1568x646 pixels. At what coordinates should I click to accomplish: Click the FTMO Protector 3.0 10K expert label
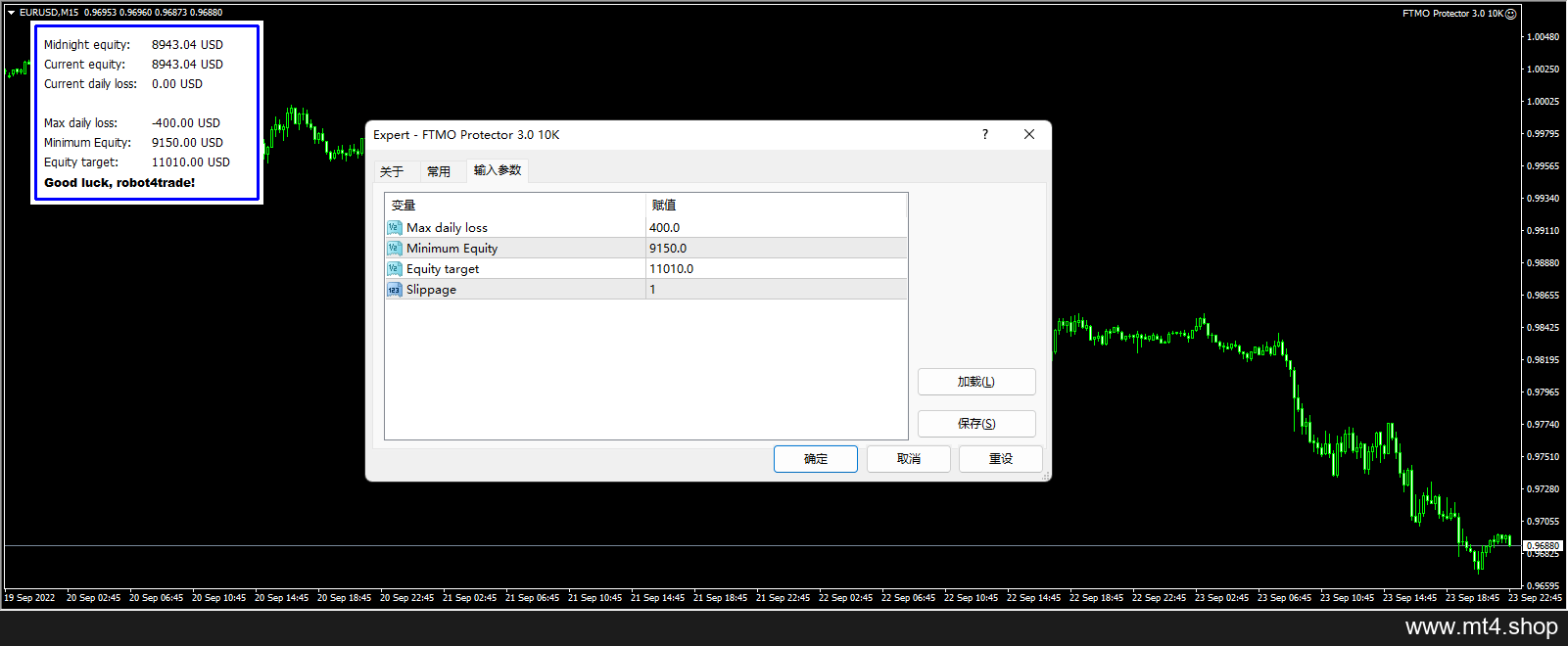tap(1452, 14)
